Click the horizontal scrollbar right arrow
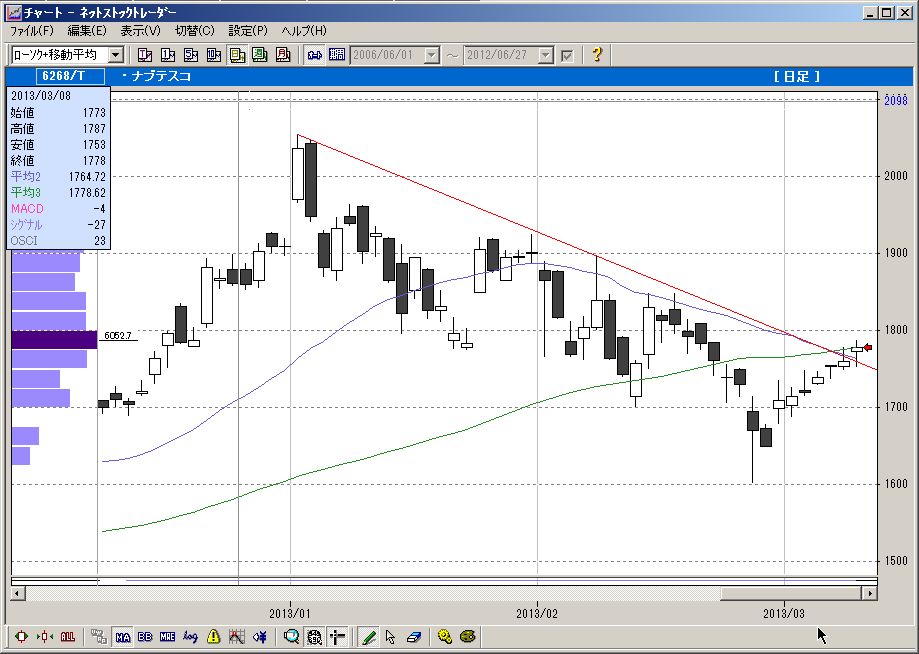Viewport: 919px width, 654px height. (870, 593)
